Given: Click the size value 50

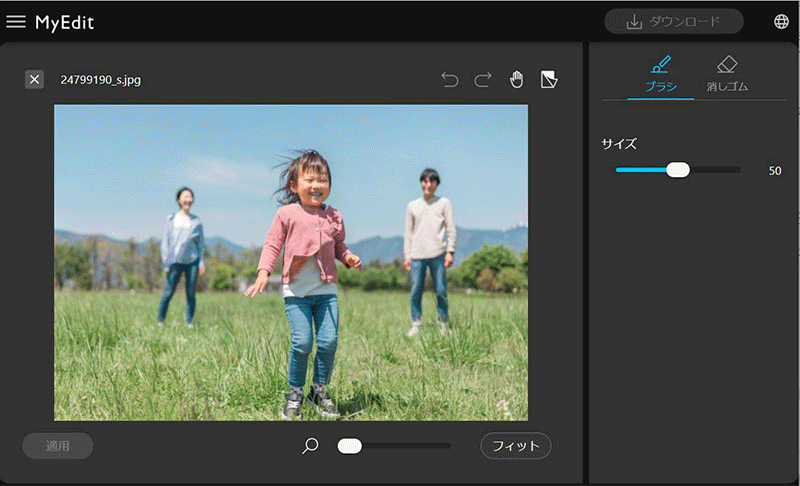Looking at the screenshot, I should point(774,171).
